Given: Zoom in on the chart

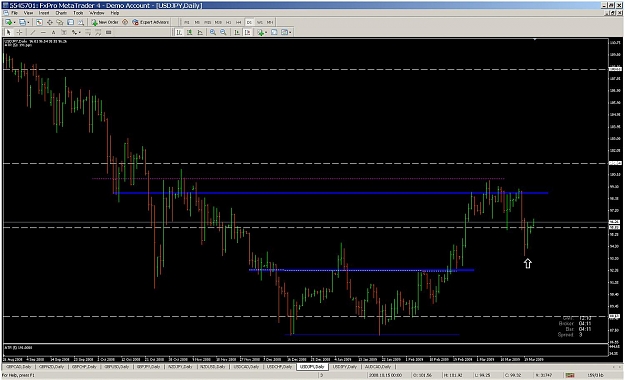Looking at the screenshot, I should (x=213, y=32).
